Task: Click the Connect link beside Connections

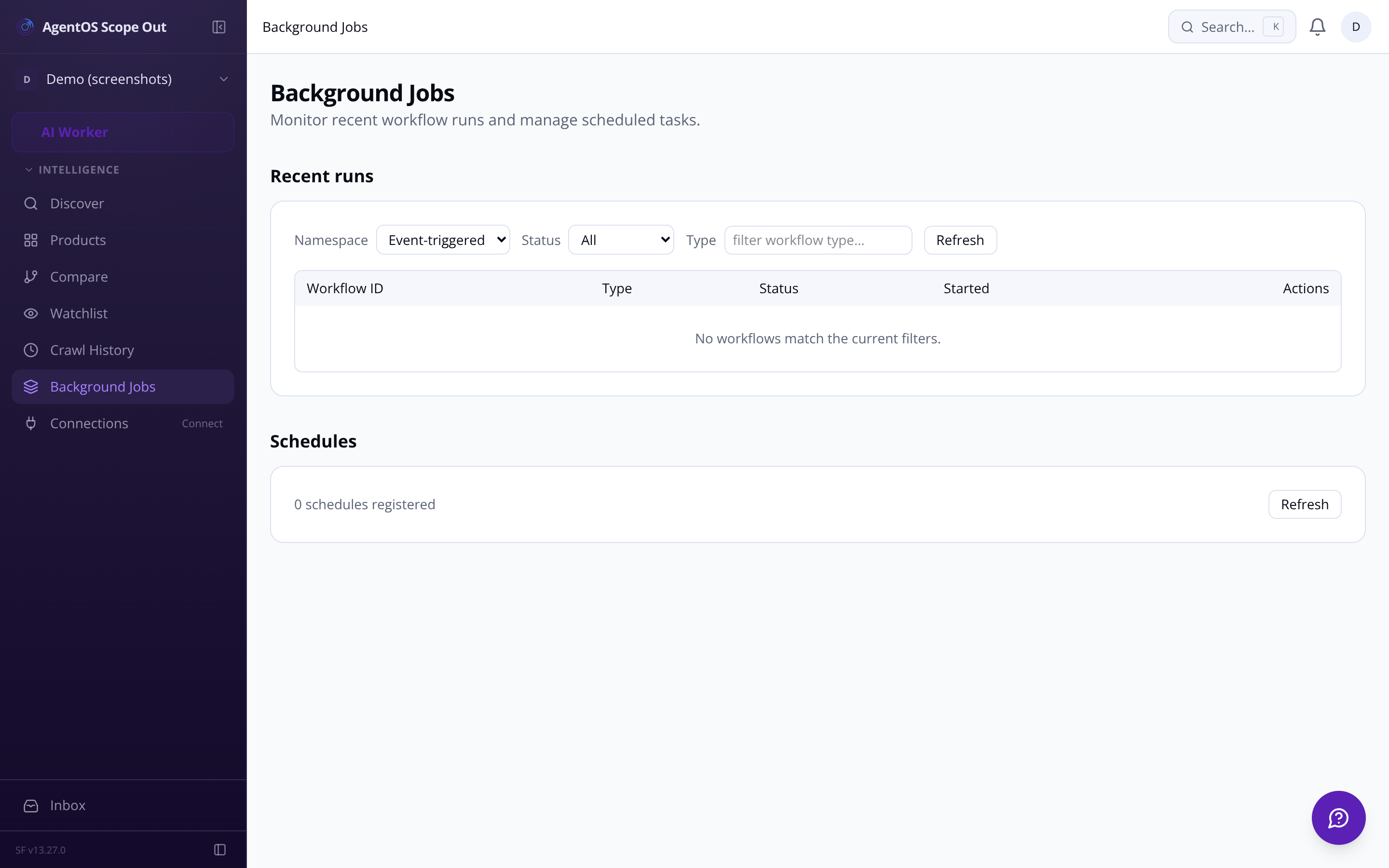Action: pyautogui.click(x=202, y=424)
